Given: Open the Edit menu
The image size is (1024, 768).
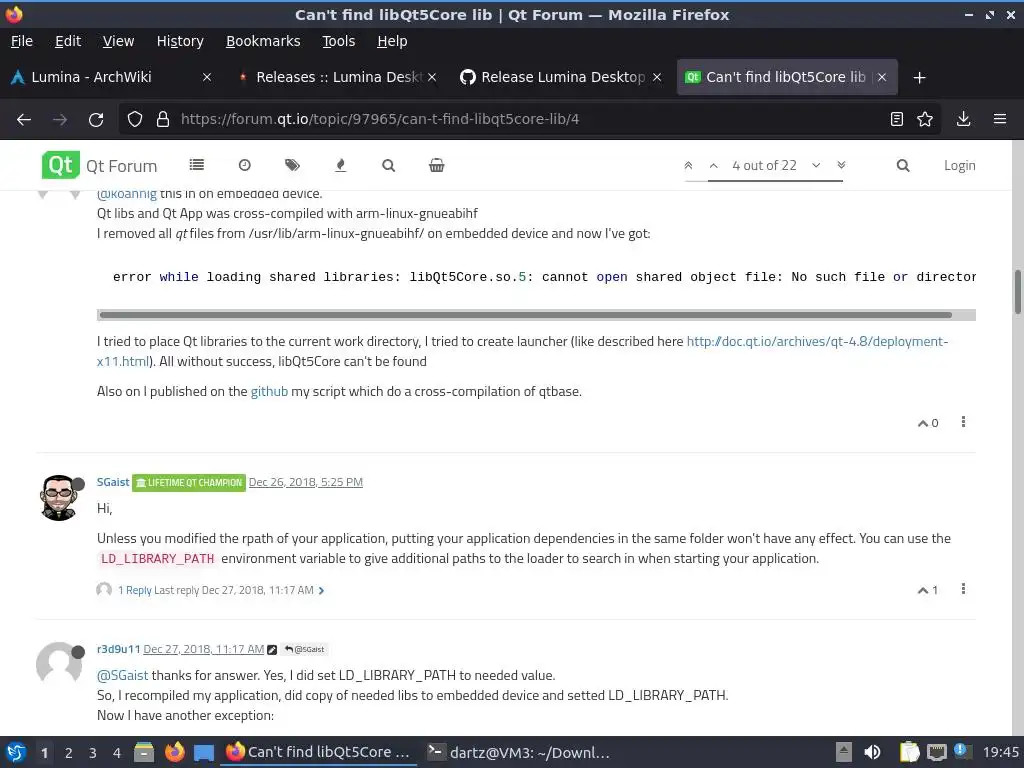Looking at the screenshot, I should pos(68,41).
